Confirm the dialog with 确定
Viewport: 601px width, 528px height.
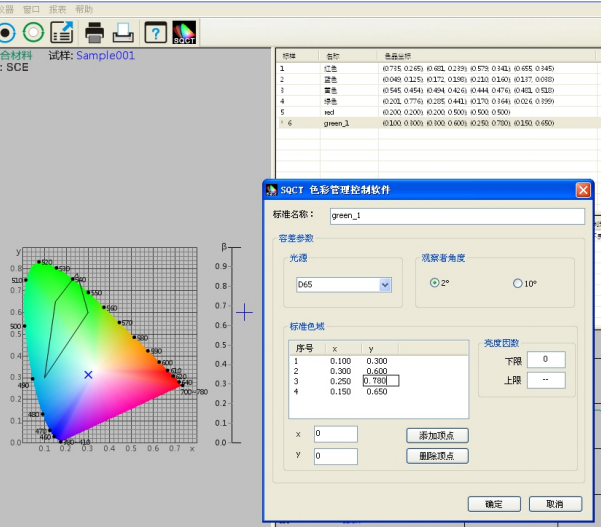[493, 503]
